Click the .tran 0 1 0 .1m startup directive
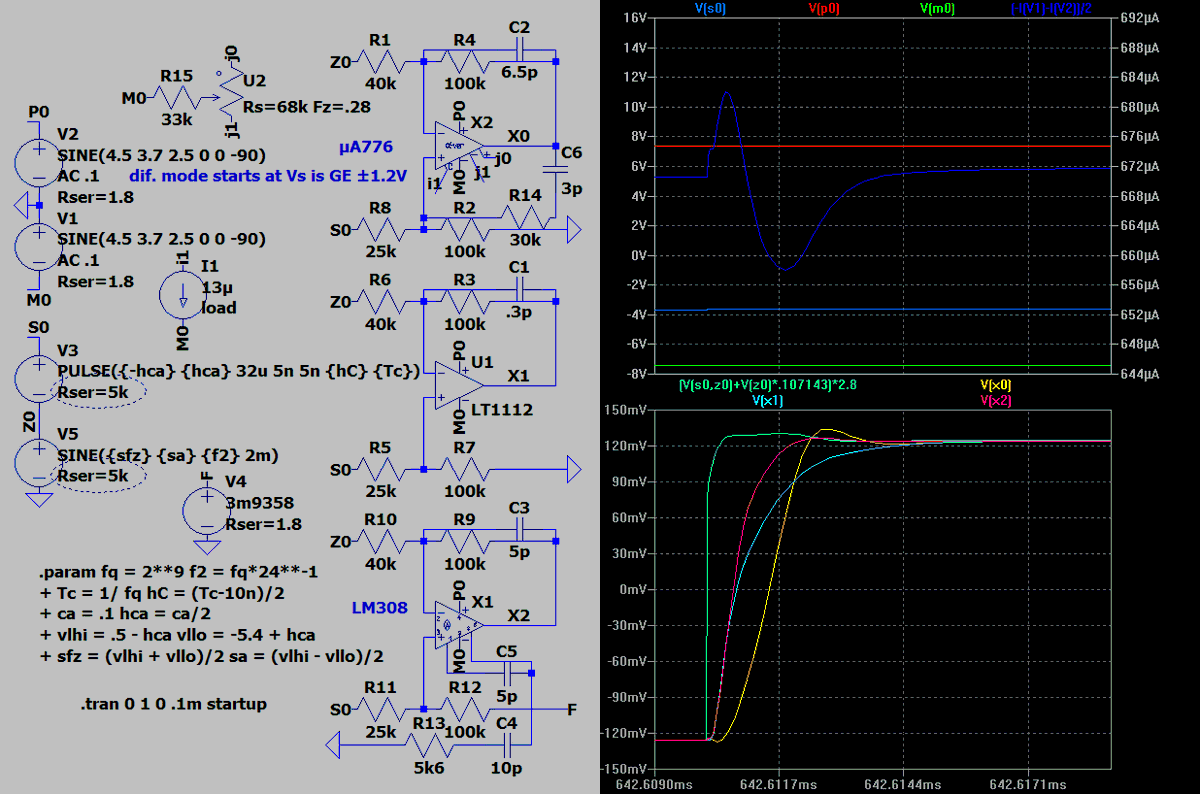 174,704
